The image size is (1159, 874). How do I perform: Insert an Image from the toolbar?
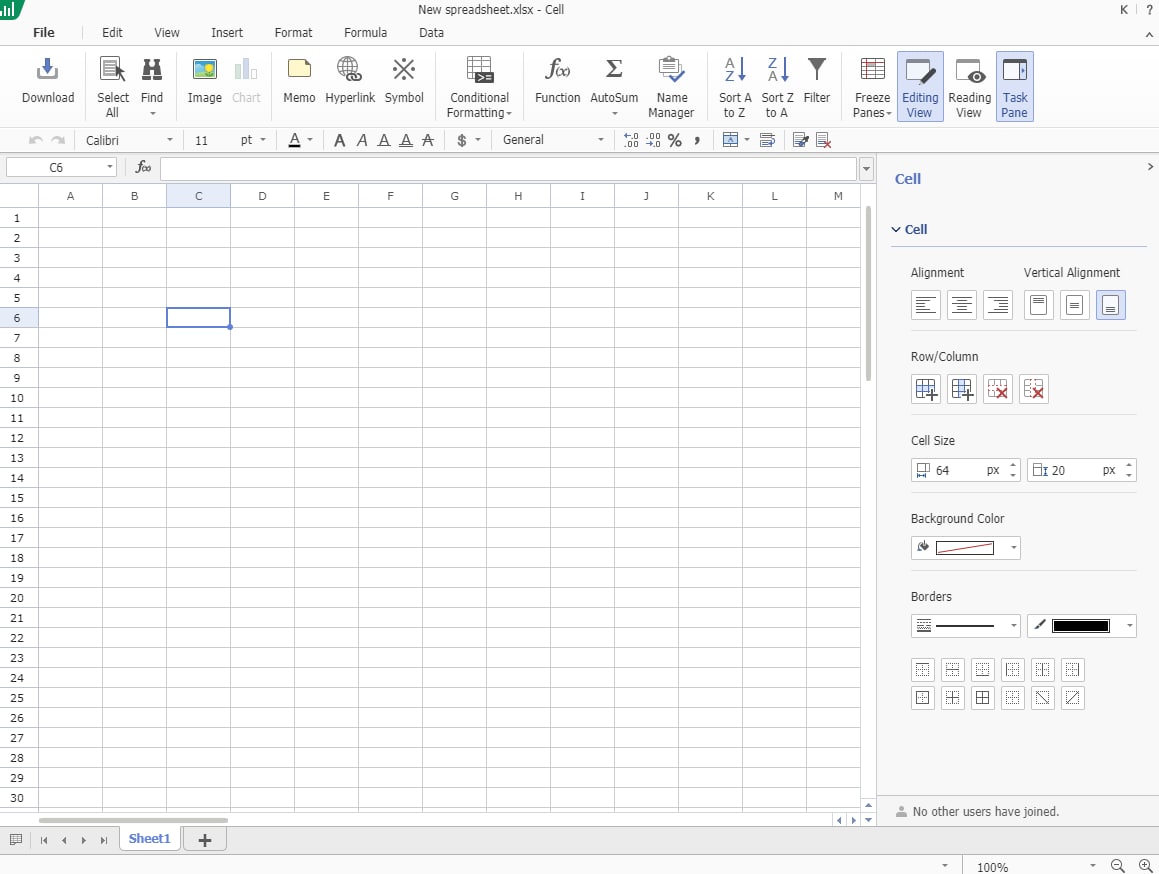click(205, 81)
